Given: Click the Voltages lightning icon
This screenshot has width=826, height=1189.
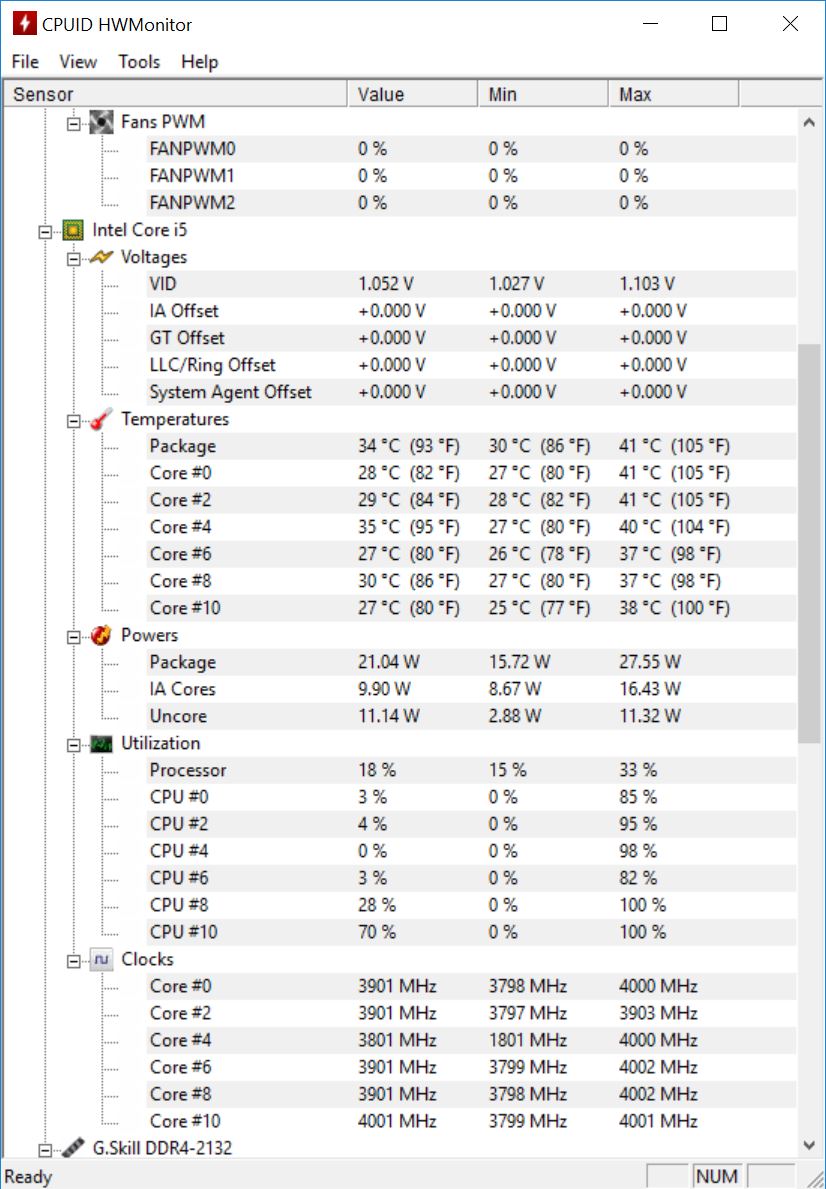Looking at the screenshot, I should click(x=101, y=257).
